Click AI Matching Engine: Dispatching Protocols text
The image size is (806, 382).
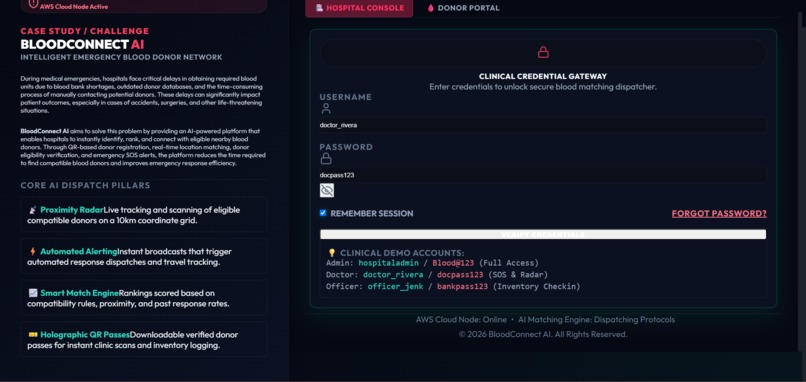[596, 320]
